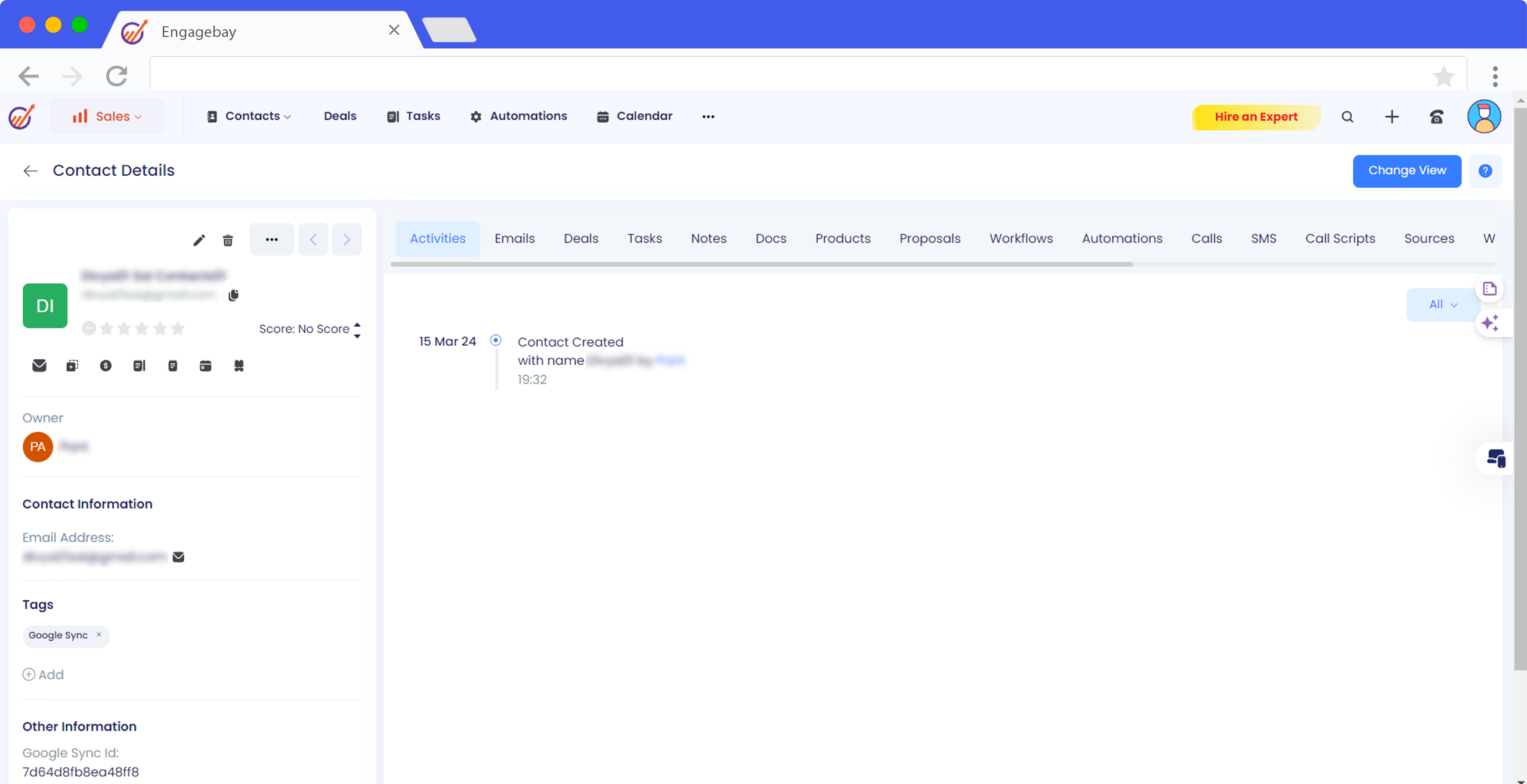Click the purple AI sparkle icon
The width and height of the screenshot is (1527, 784).
(x=1490, y=323)
